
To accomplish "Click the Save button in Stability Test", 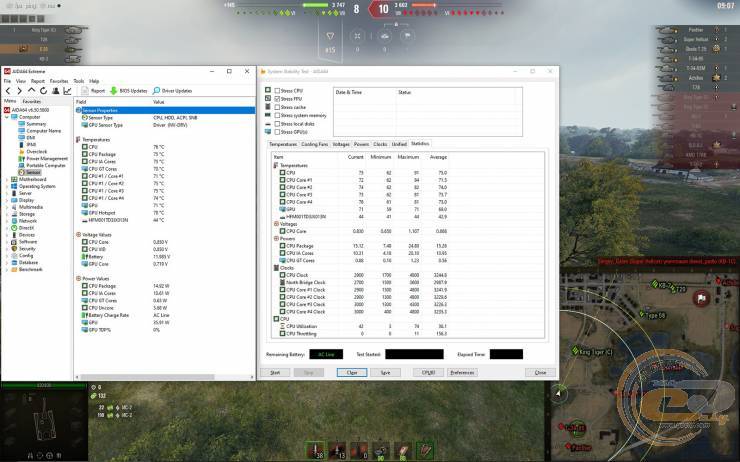I will click(x=386, y=372).
